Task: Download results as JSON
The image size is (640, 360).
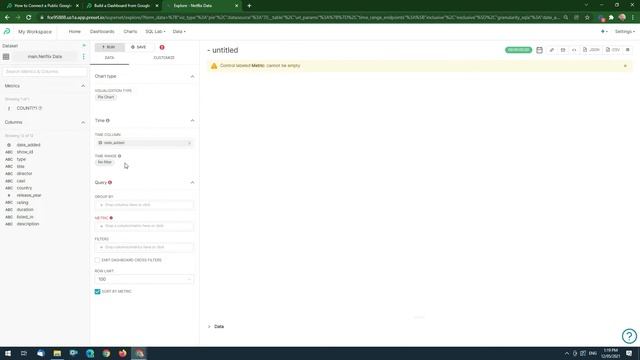Action: pos(591,50)
